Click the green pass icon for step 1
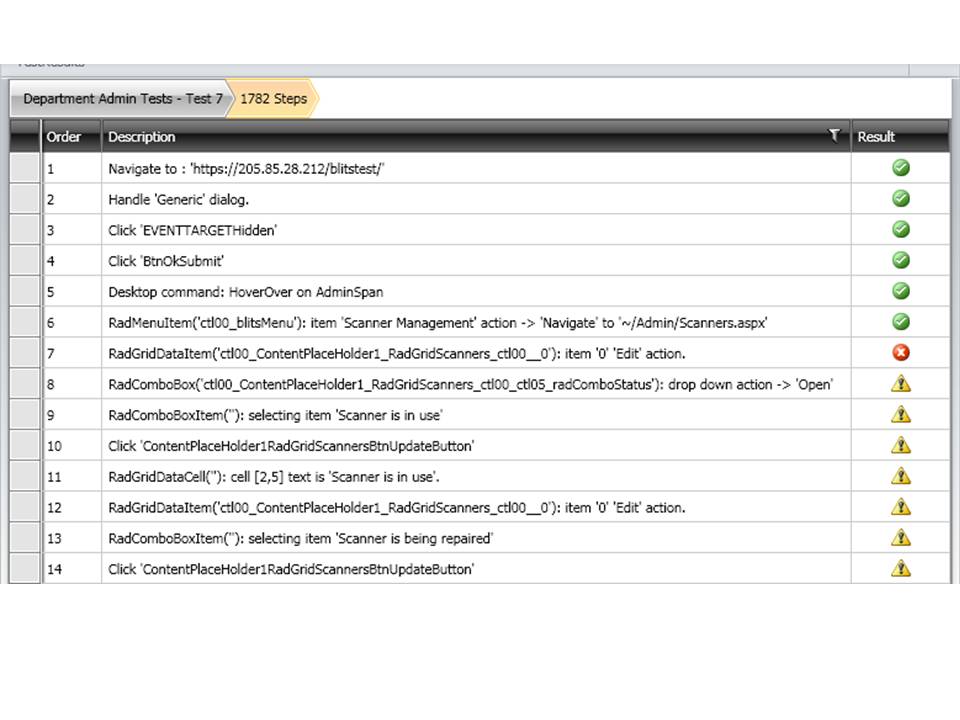 click(901, 168)
